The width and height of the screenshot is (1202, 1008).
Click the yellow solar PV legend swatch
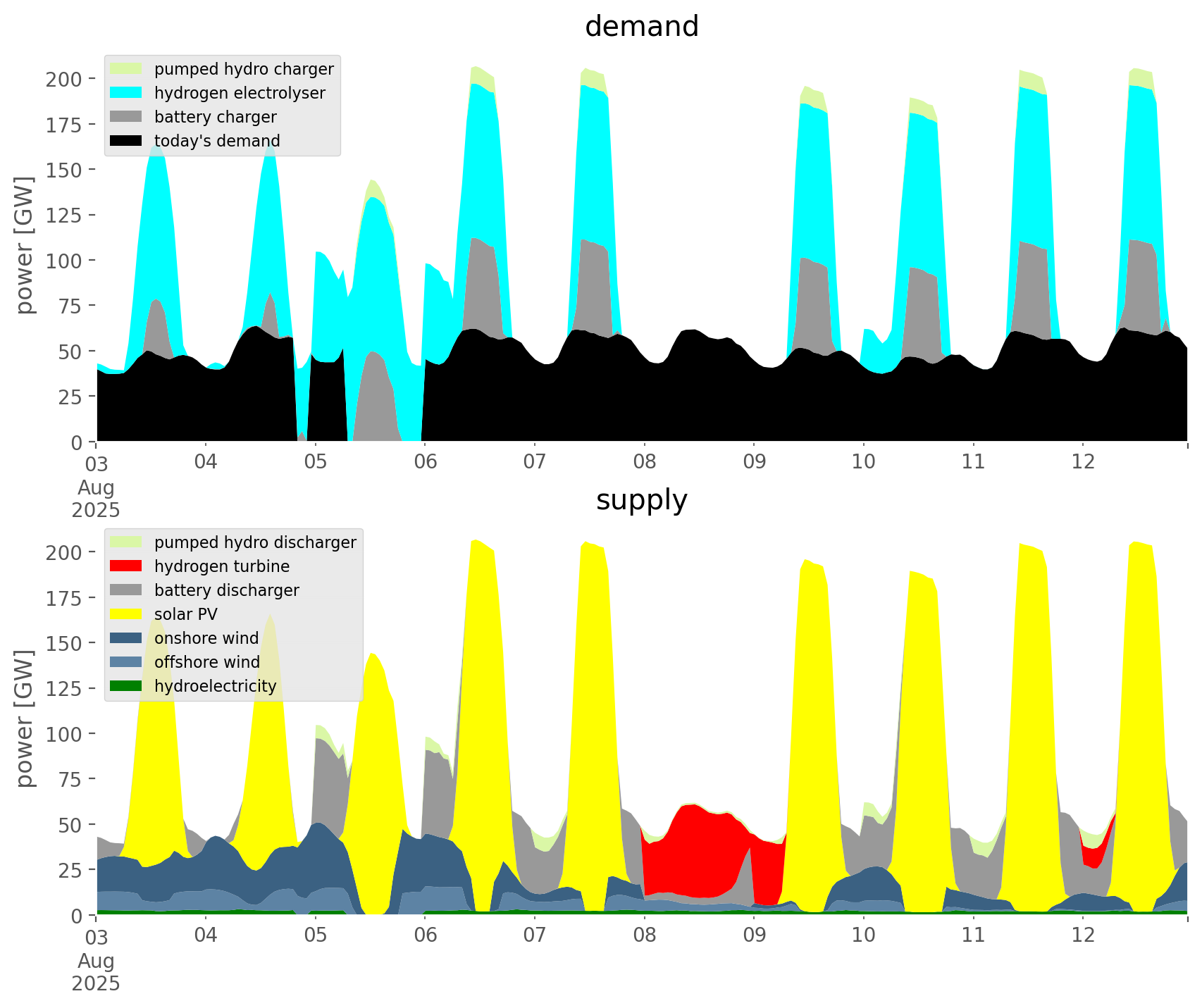pos(126,614)
